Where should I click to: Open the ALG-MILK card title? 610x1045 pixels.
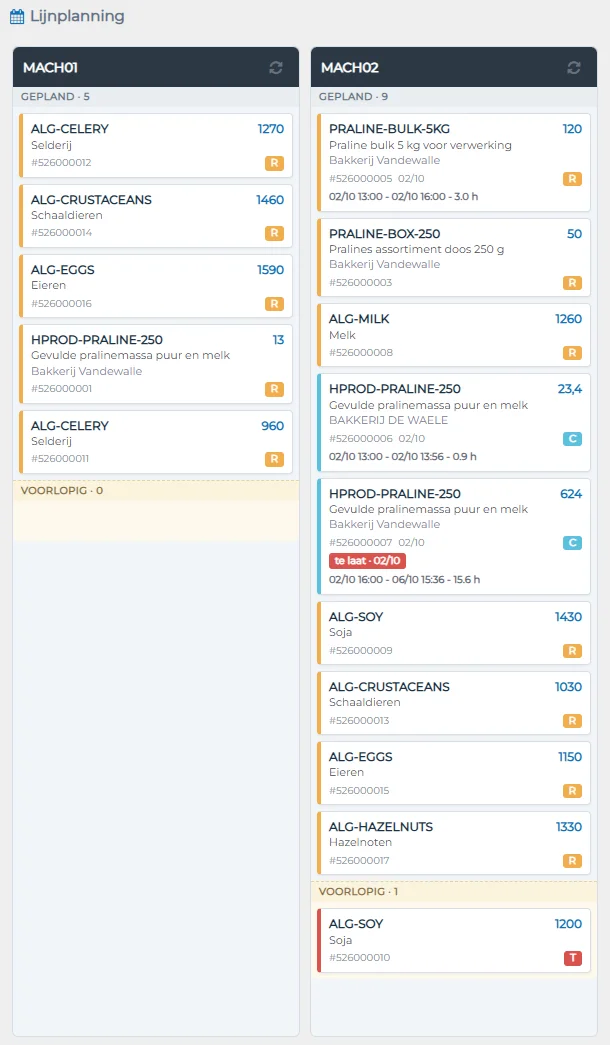pyautogui.click(x=359, y=319)
